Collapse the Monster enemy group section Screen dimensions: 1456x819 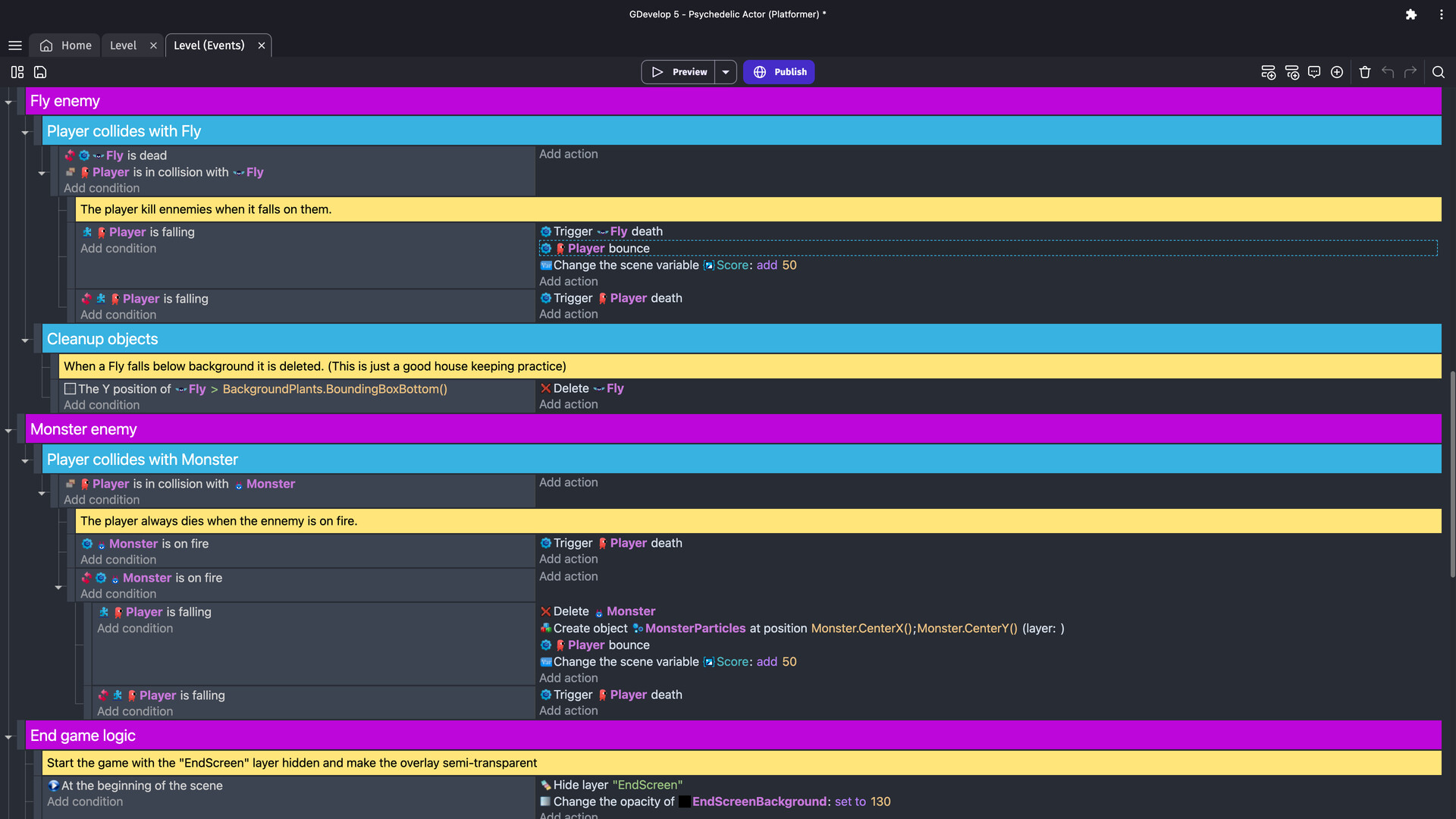point(8,429)
